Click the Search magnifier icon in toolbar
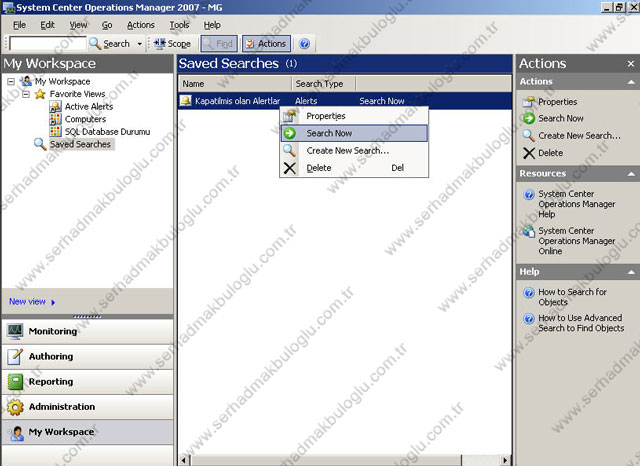This screenshot has width=640, height=466. [95, 43]
